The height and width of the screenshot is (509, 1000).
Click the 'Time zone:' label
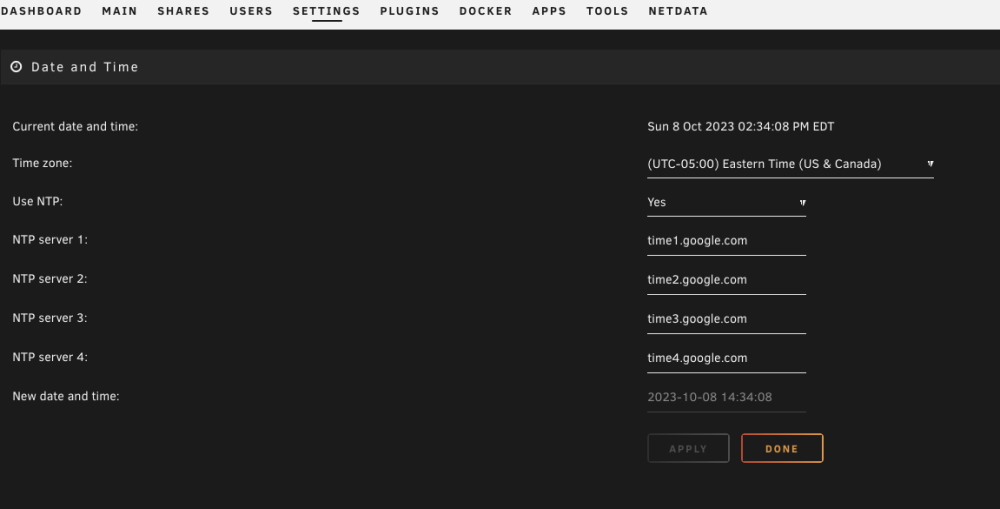click(x=42, y=163)
